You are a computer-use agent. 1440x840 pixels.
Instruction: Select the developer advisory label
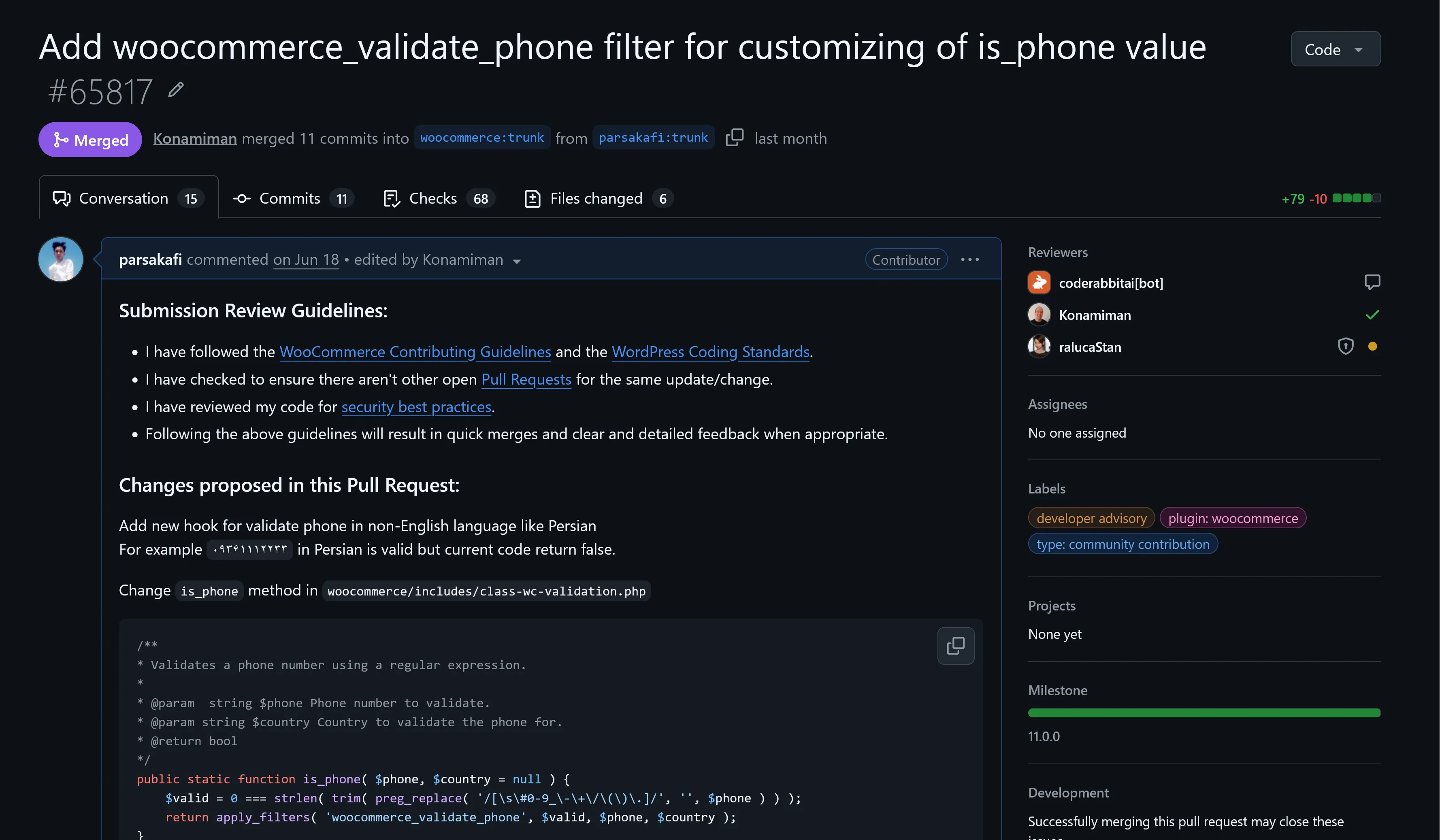[1091, 518]
